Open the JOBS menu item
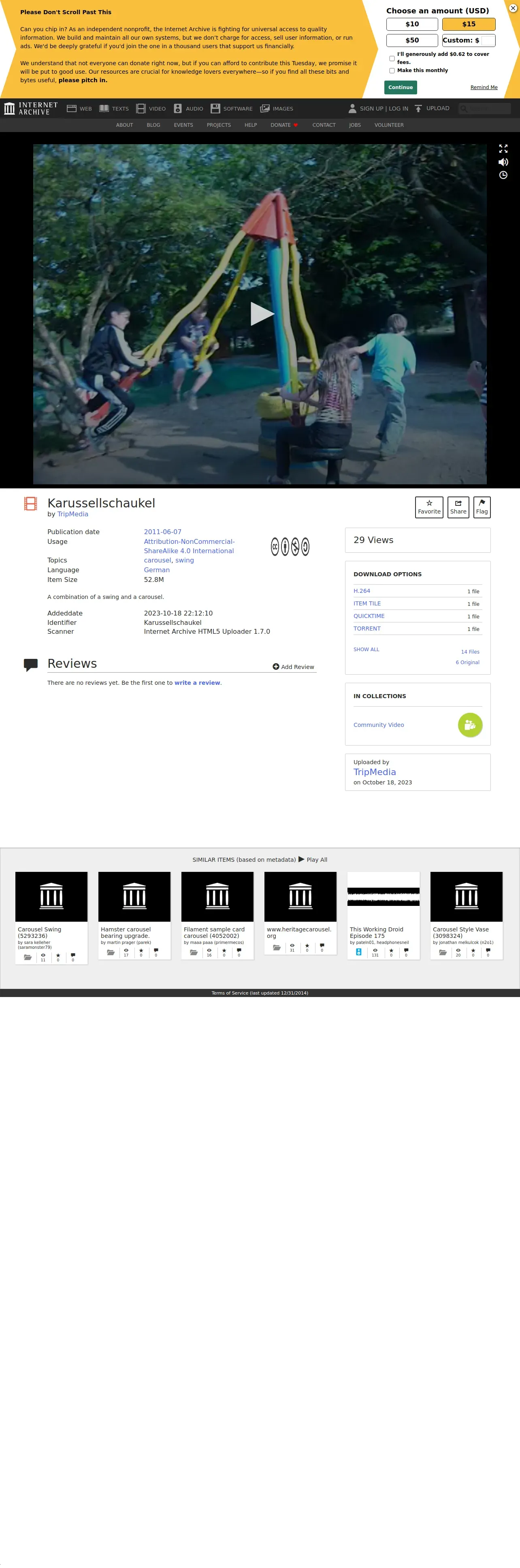The image size is (520, 1568). (x=355, y=126)
